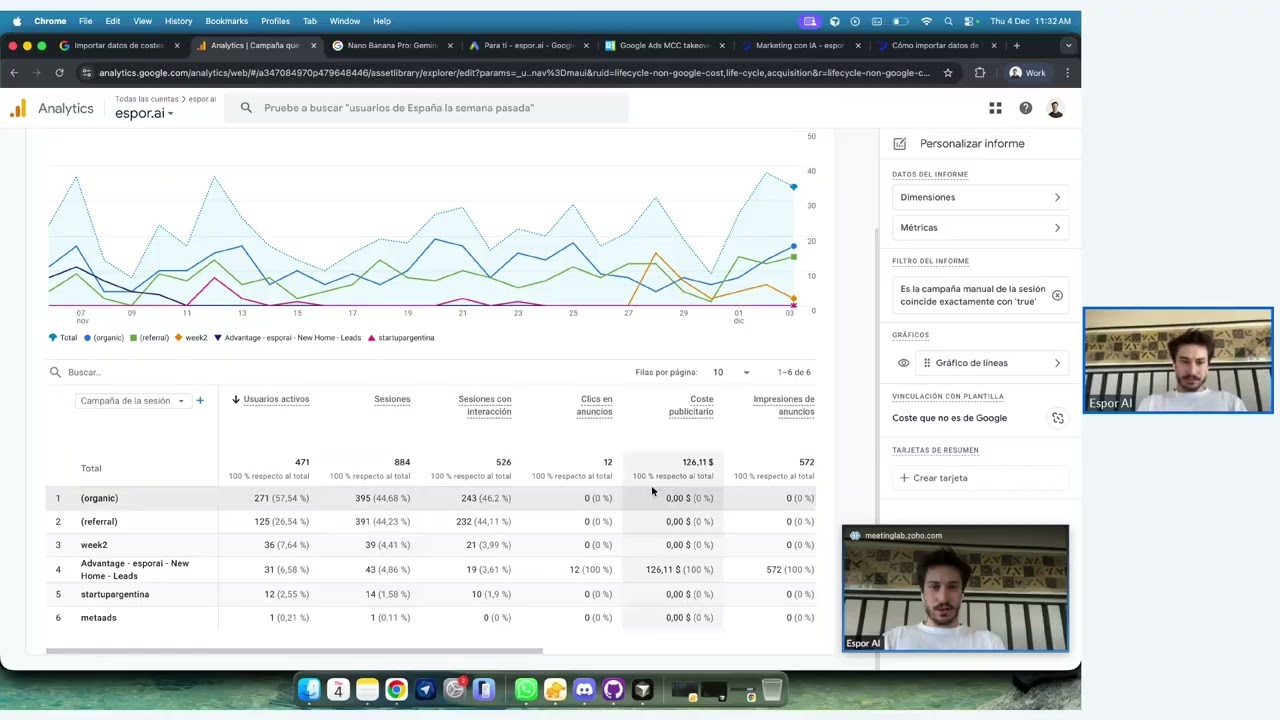Open the Work profile menu in Chrome
The width and height of the screenshot is (1280, 720).
1027,73
